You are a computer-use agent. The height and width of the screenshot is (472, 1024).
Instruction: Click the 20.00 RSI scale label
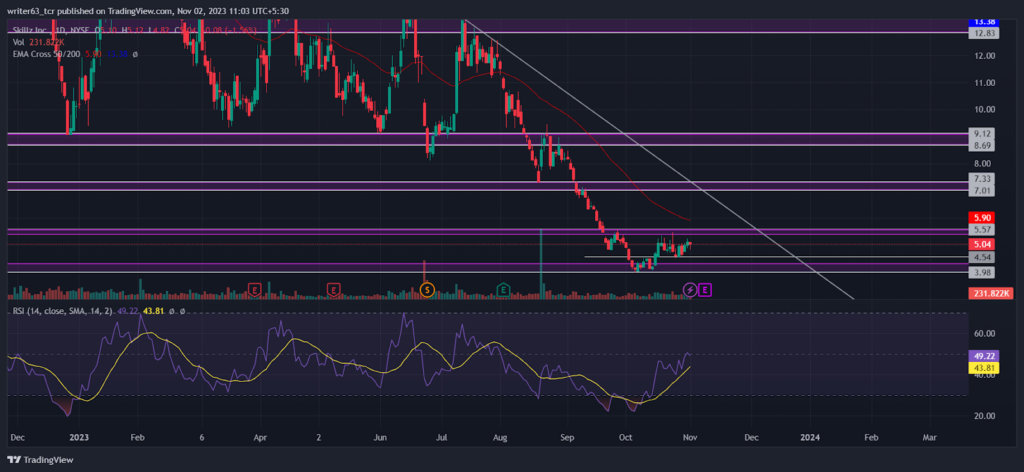tap(985, 416)
